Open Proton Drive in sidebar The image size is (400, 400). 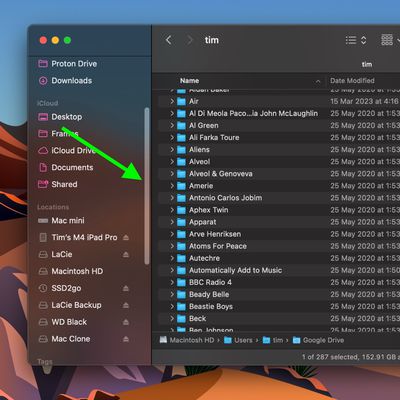pos(68,64)
